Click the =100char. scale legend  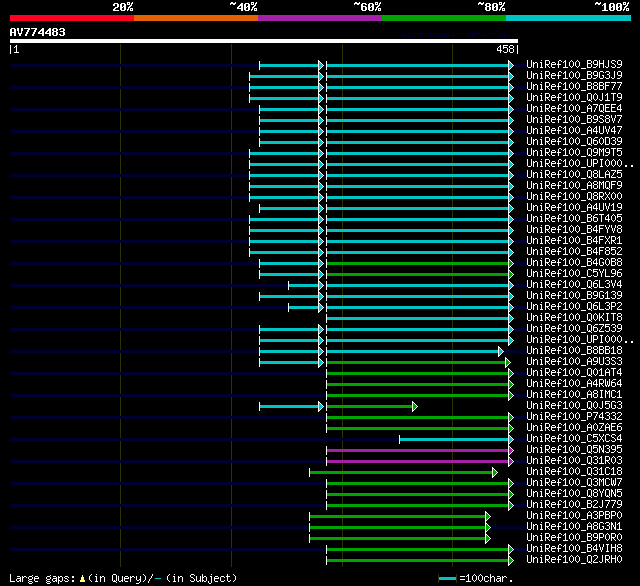click(x=476, y=578)
